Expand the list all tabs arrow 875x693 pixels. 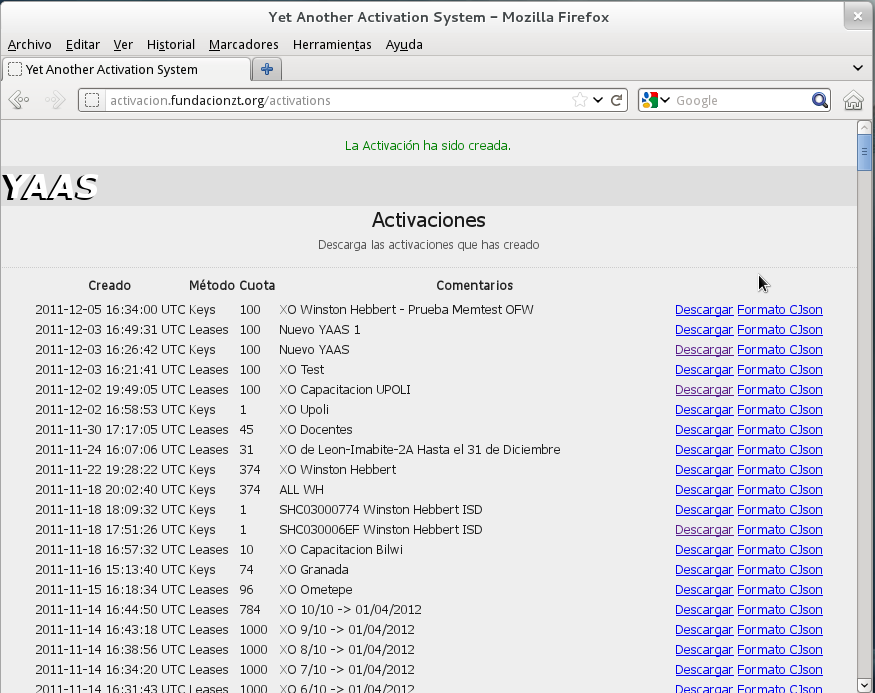(x=857, y=68)
